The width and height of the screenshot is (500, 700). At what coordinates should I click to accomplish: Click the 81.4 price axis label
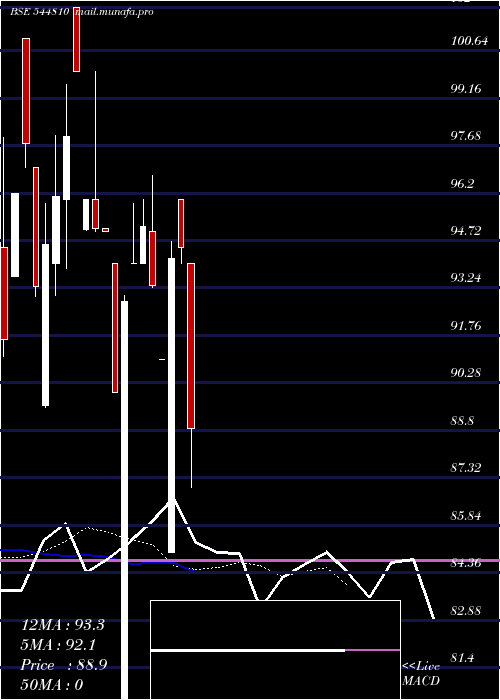[462, 658]
